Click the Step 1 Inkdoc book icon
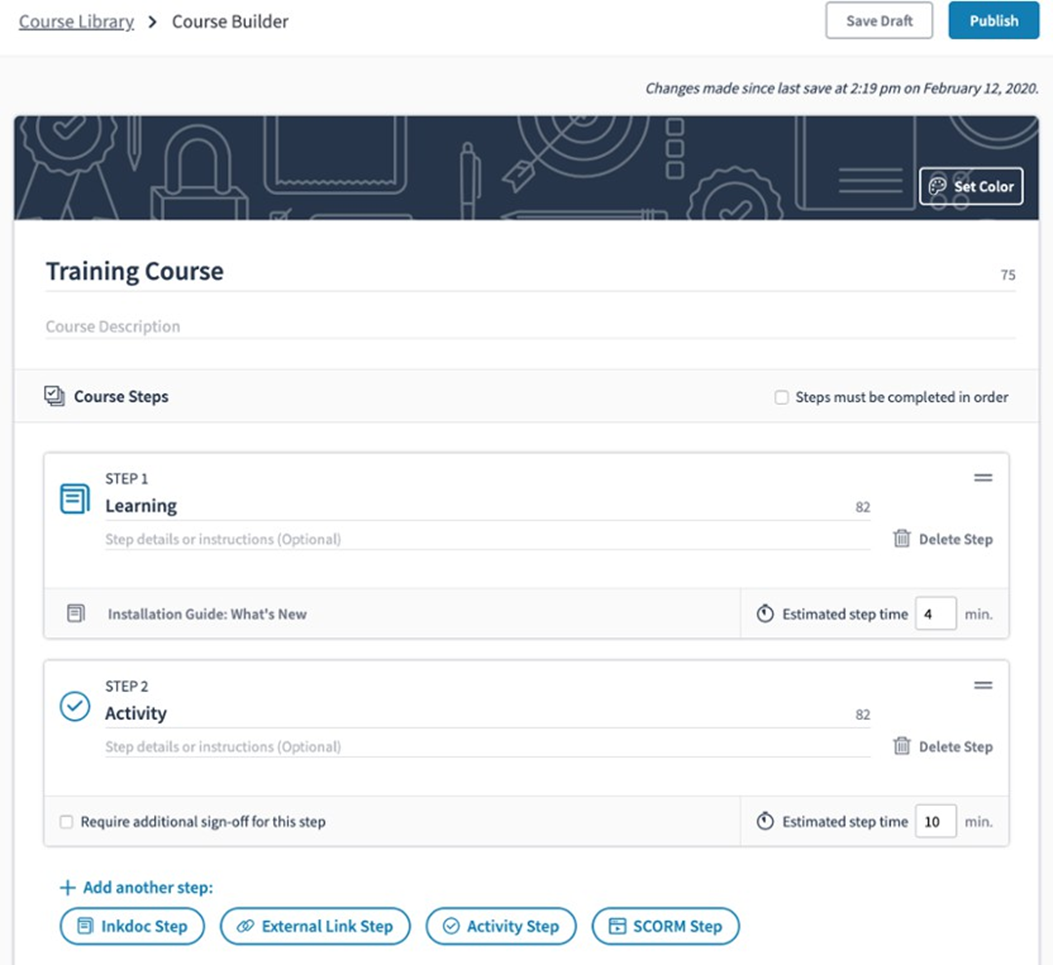The height and width of the screenshot is (965, 1053). coord(75,498)
